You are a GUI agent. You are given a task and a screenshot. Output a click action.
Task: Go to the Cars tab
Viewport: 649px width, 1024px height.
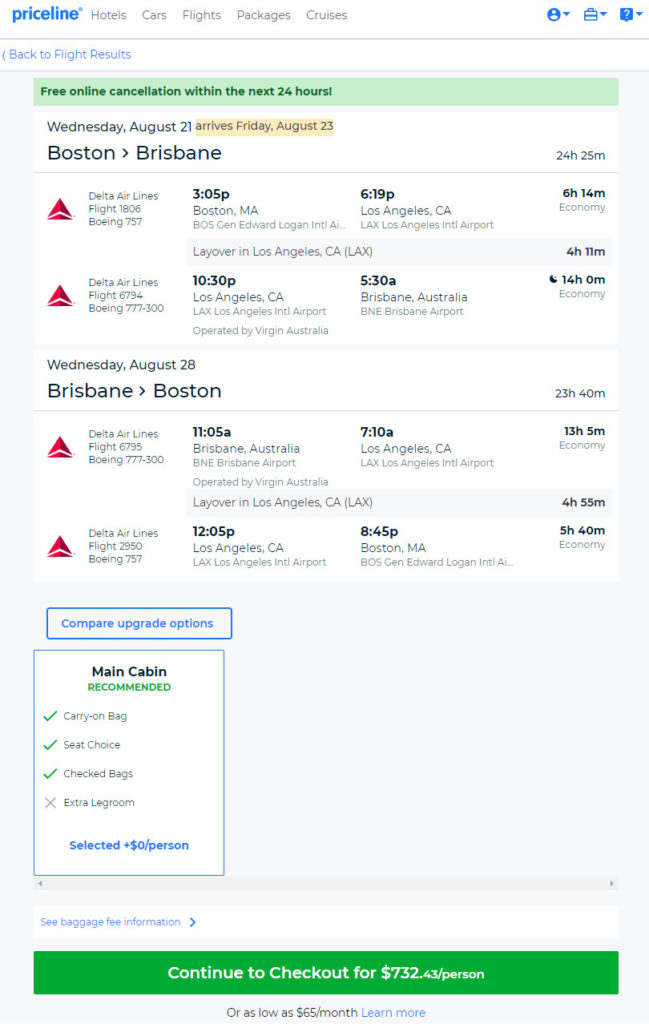(x=154, y=15)
